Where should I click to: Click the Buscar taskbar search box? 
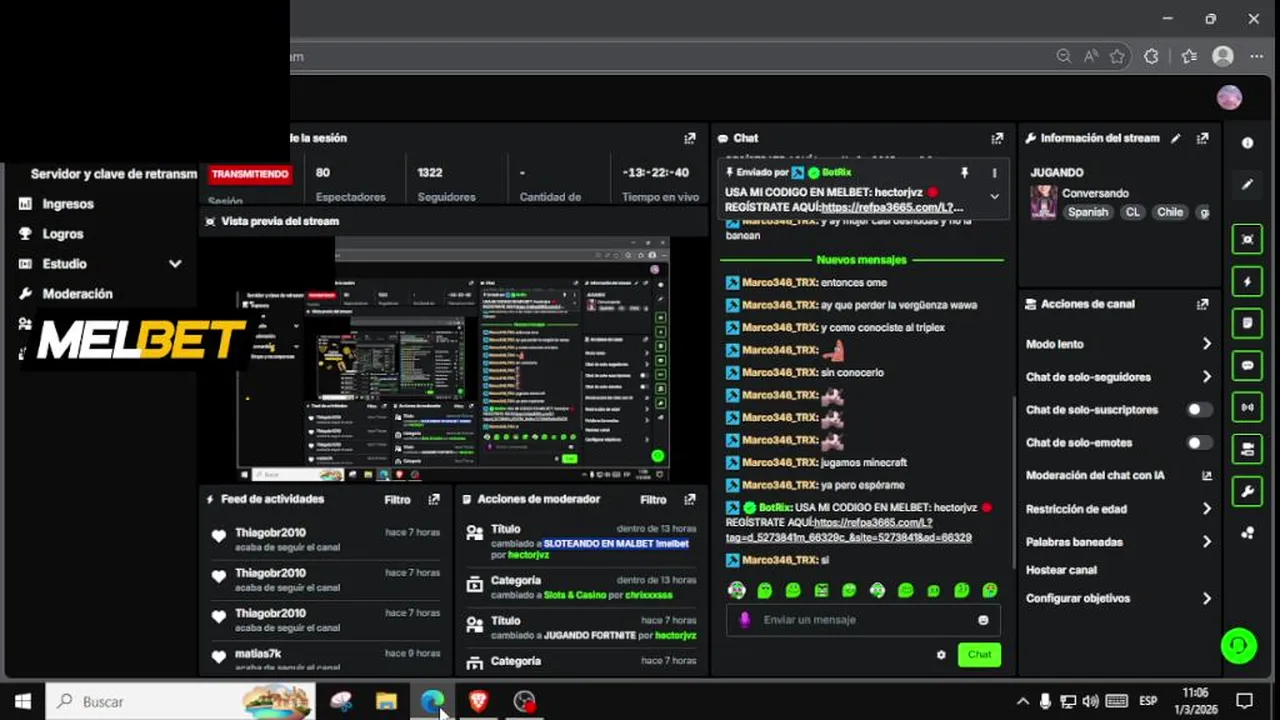(181, 702)
